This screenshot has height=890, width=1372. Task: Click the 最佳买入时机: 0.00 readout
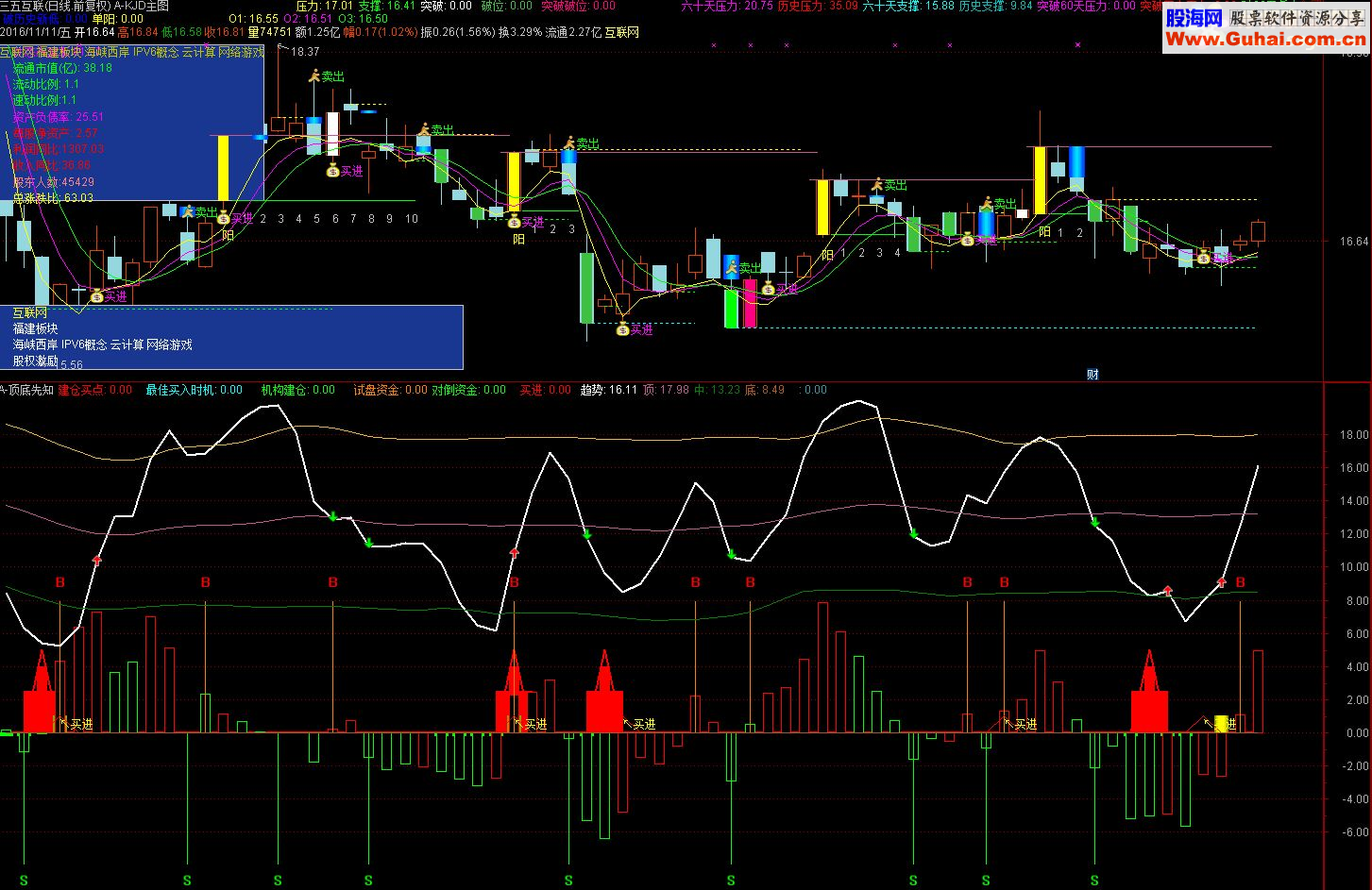[194, 390]
